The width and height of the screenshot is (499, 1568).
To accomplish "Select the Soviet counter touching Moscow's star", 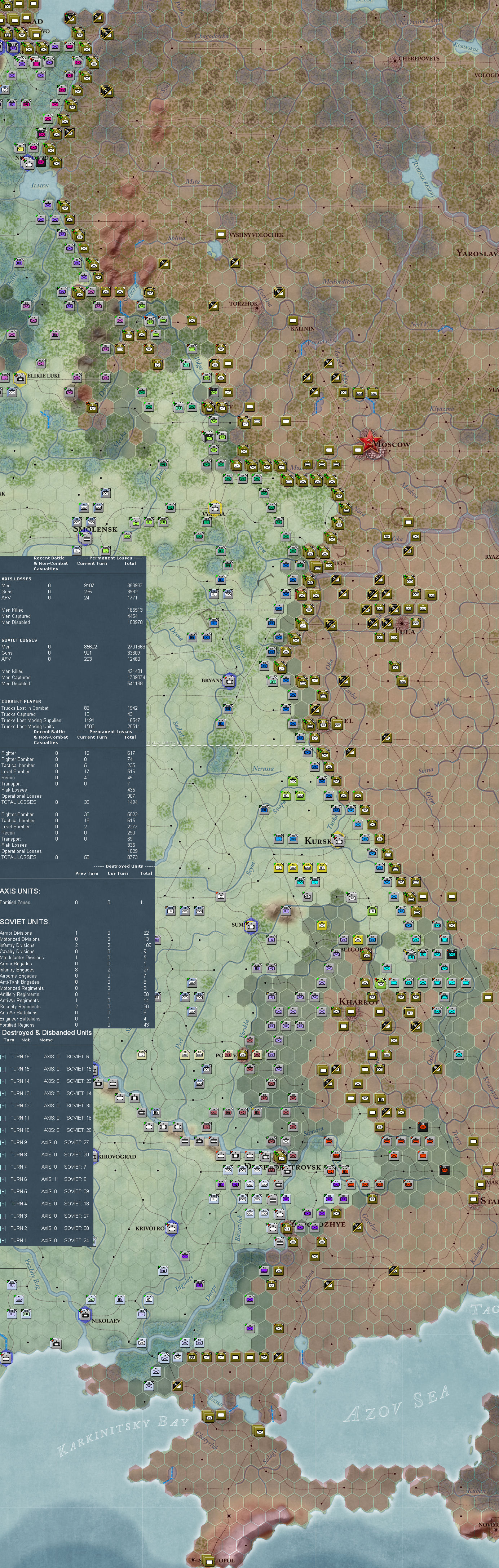I will tap(358, 450).
